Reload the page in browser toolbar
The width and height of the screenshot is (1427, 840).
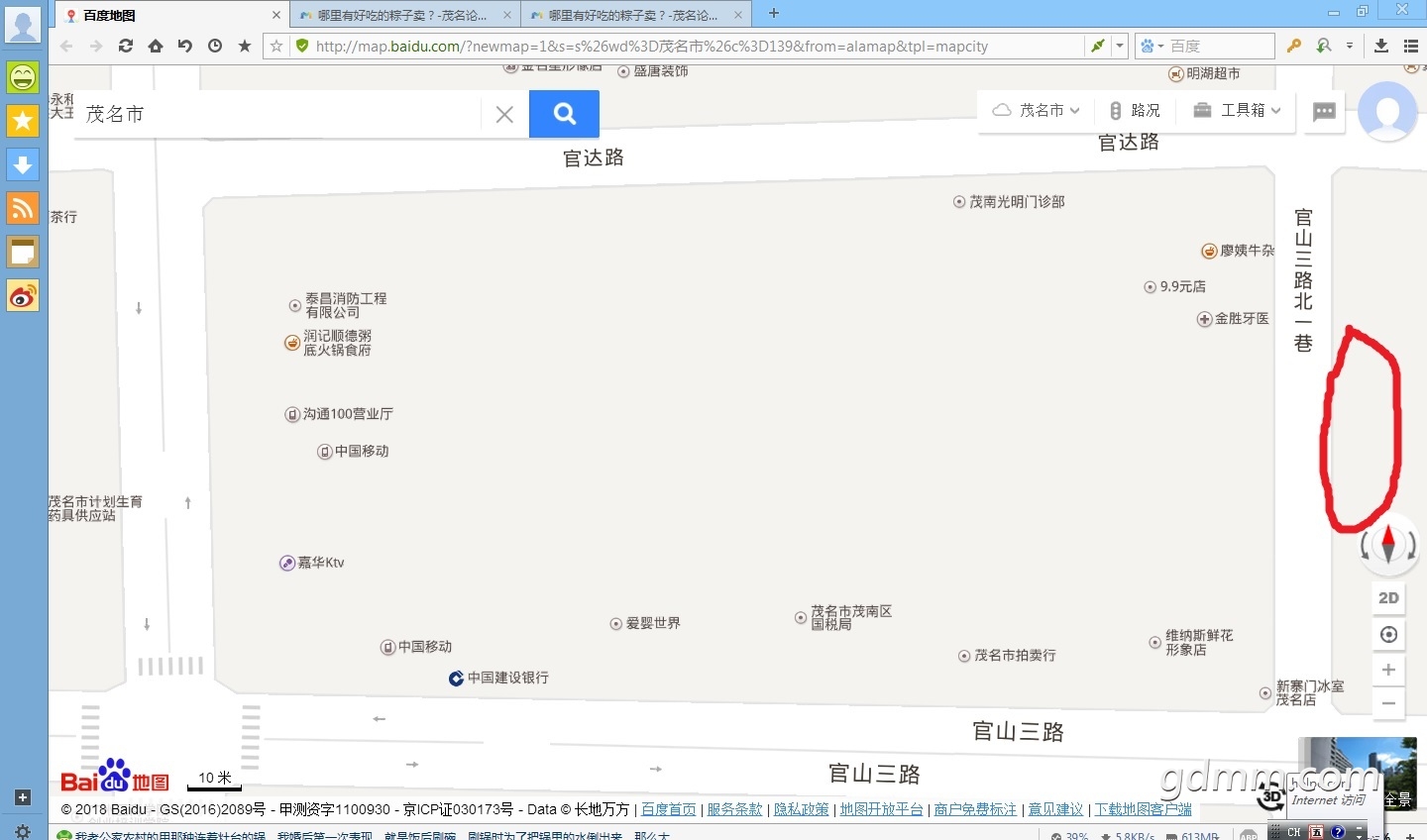point(126,46)
